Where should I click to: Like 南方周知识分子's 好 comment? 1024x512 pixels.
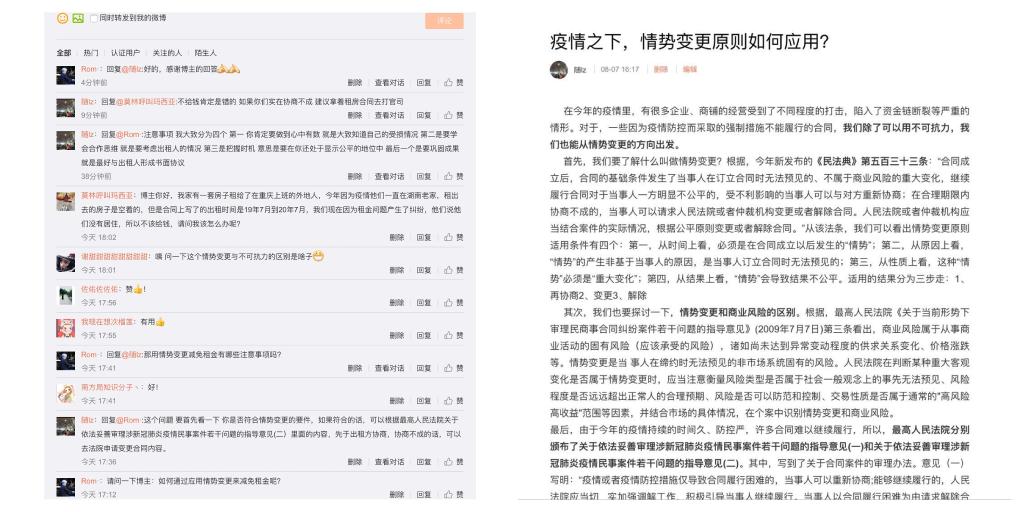pyautogui.click(x=454, y=401)
